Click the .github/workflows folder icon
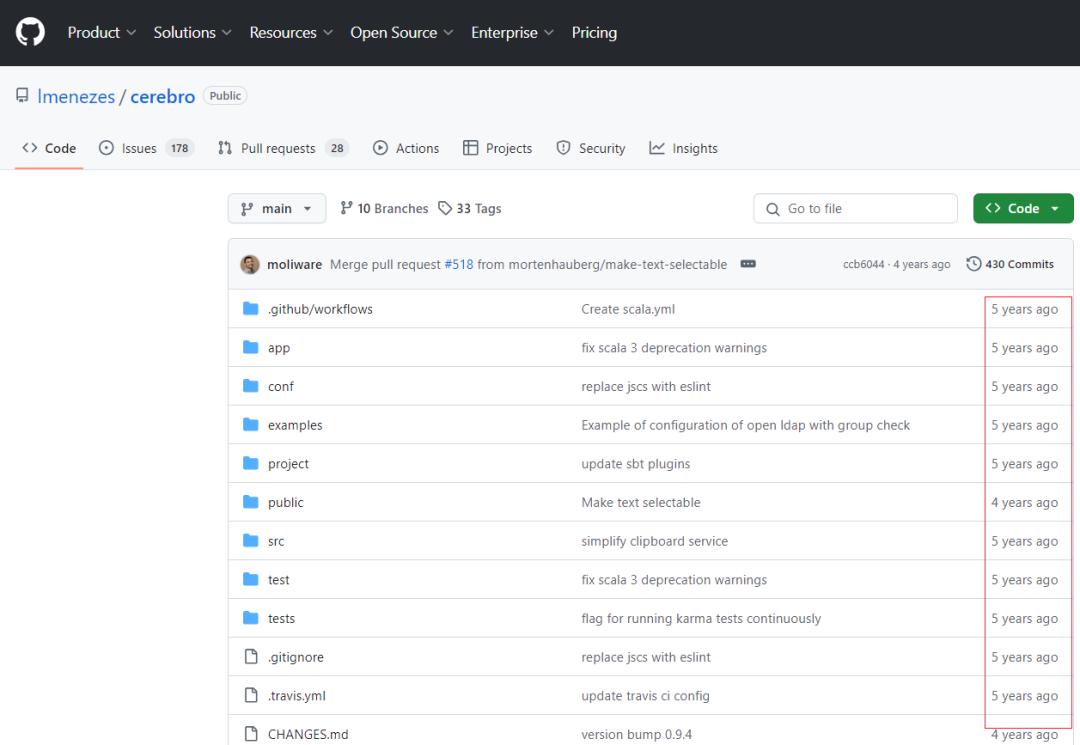Image resolution: width=1080 pixels, height=745 pixels. [x=251, y=308]
